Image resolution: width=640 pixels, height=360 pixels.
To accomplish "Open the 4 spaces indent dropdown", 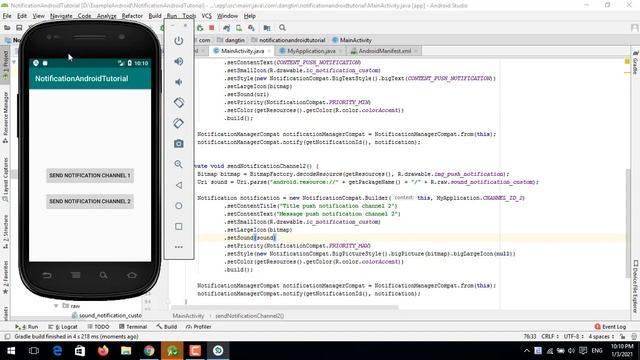I will coord(601,337).
